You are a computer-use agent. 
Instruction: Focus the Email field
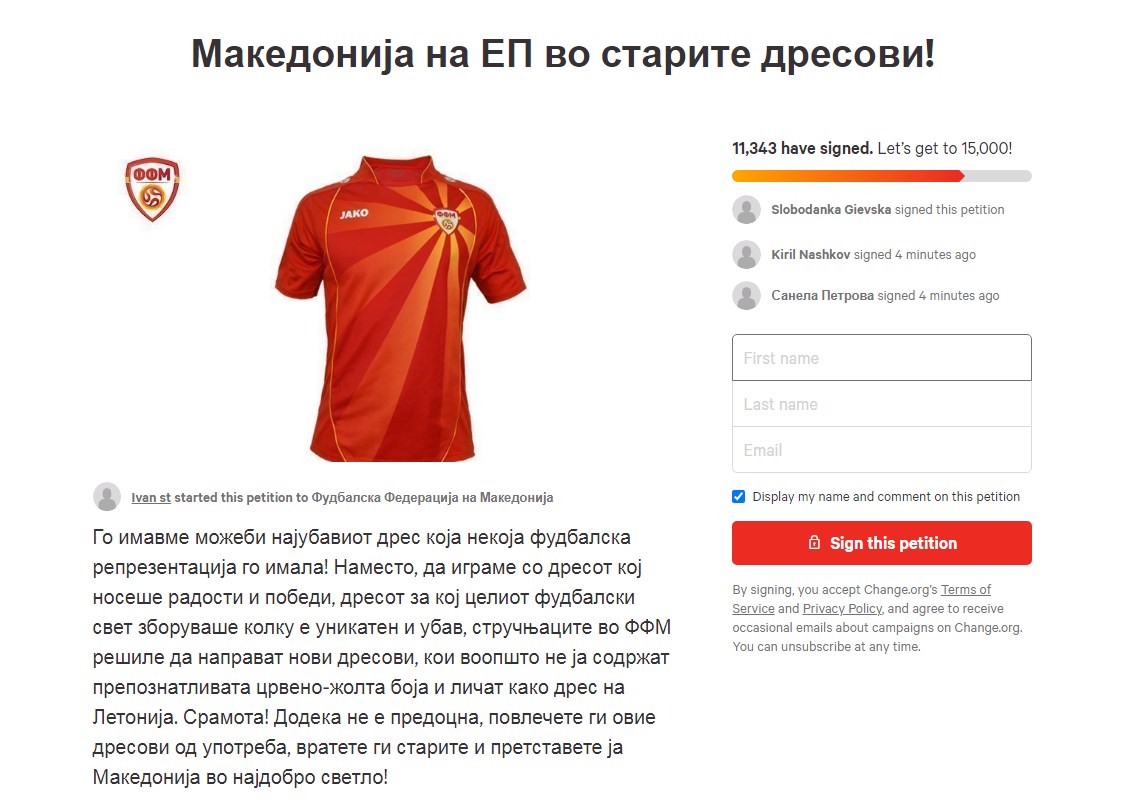(x=882, y=450)
